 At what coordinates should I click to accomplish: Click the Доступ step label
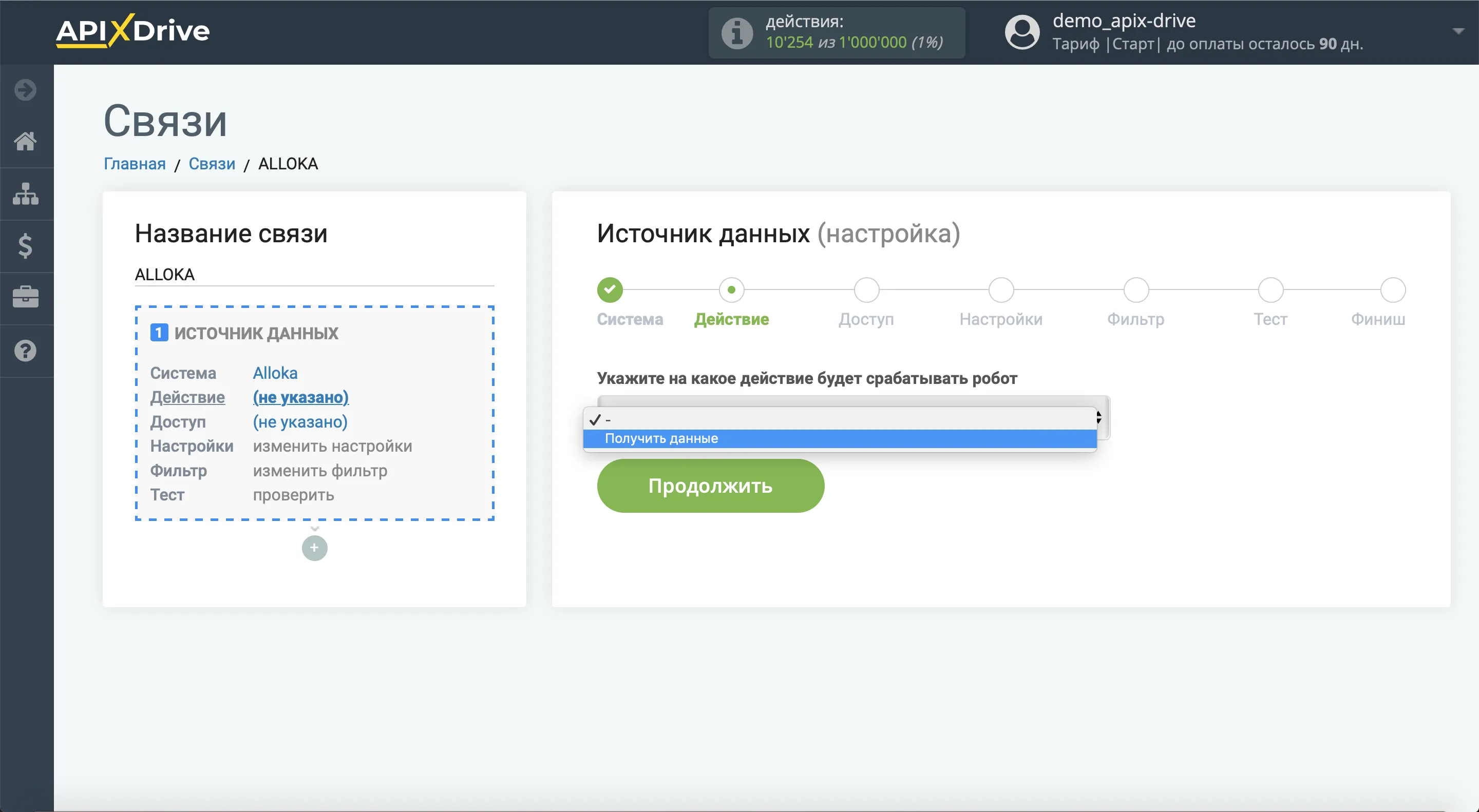pyautogui.click(x=866, y=319)
